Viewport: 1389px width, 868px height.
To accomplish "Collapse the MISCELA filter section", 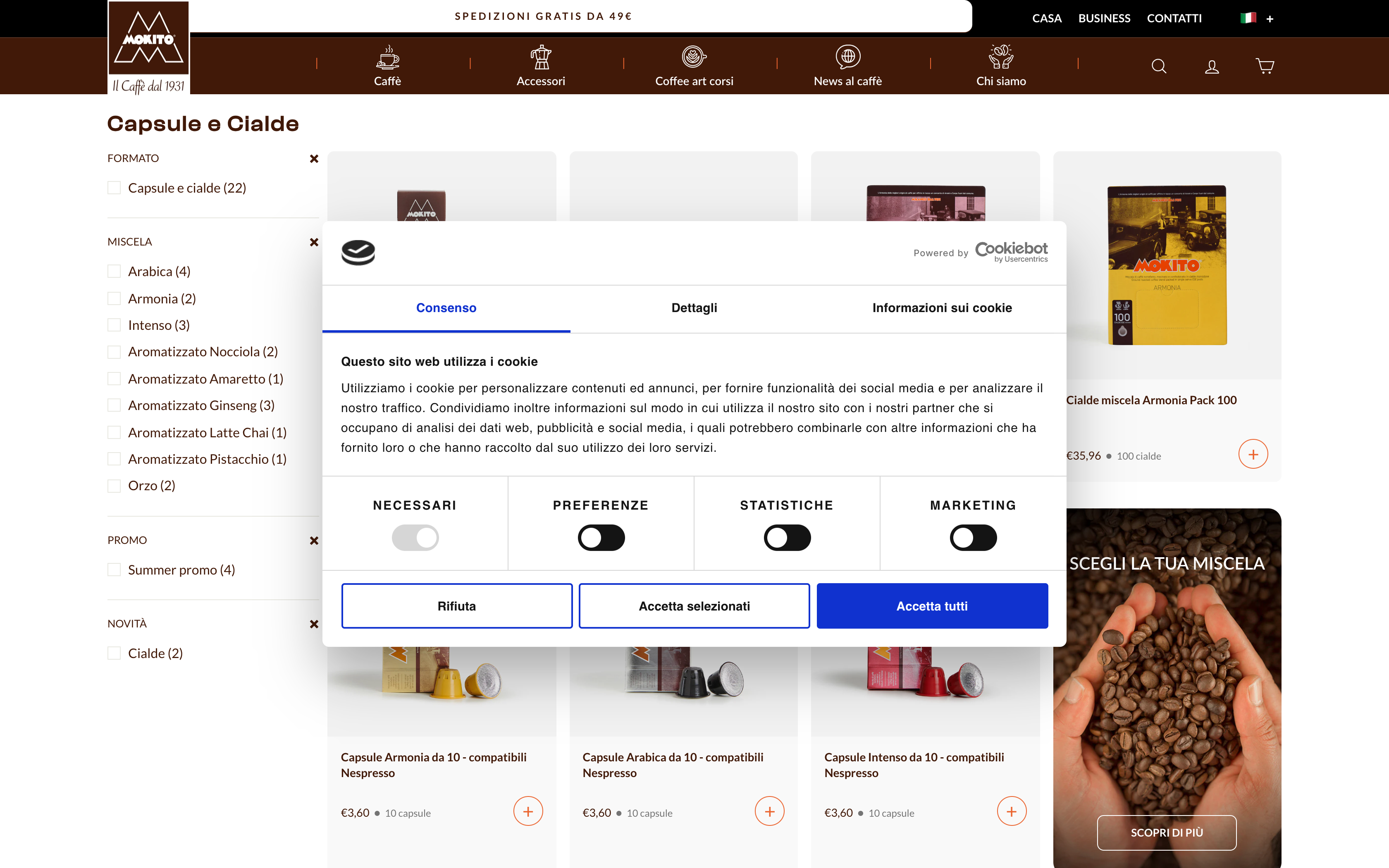I will pos(314,242).
